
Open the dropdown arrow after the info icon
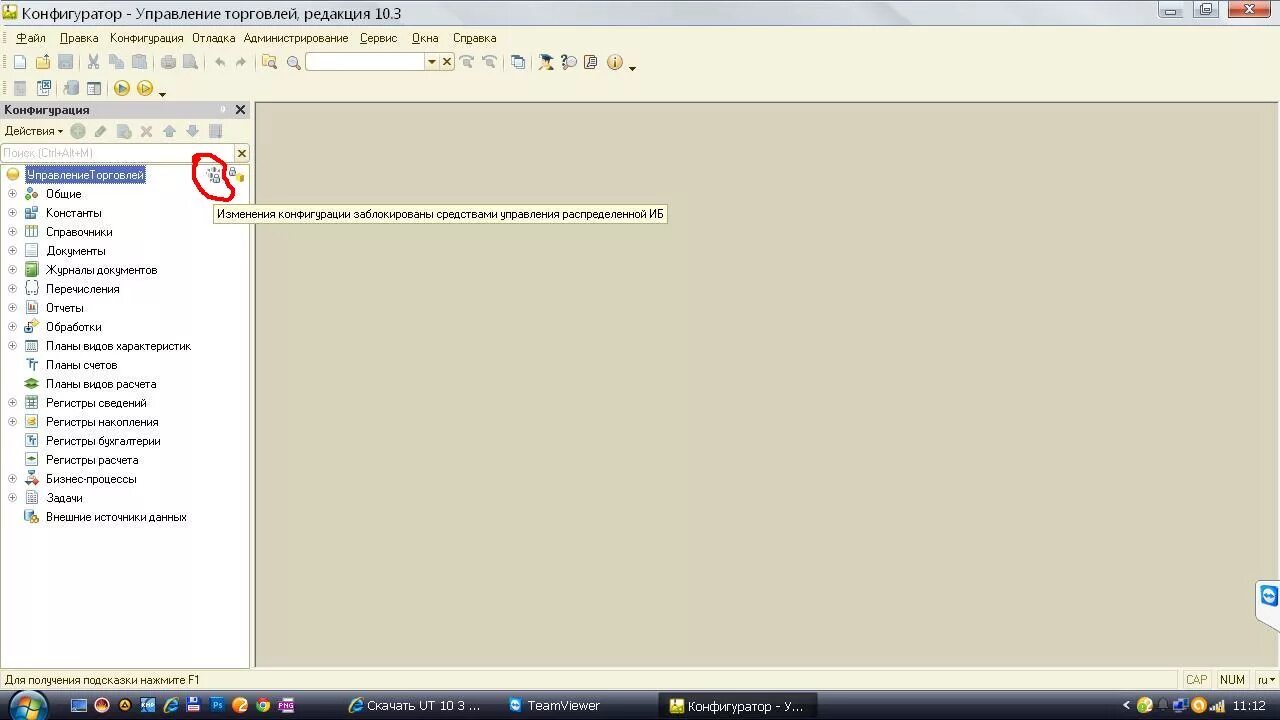(x=632, y=67)
